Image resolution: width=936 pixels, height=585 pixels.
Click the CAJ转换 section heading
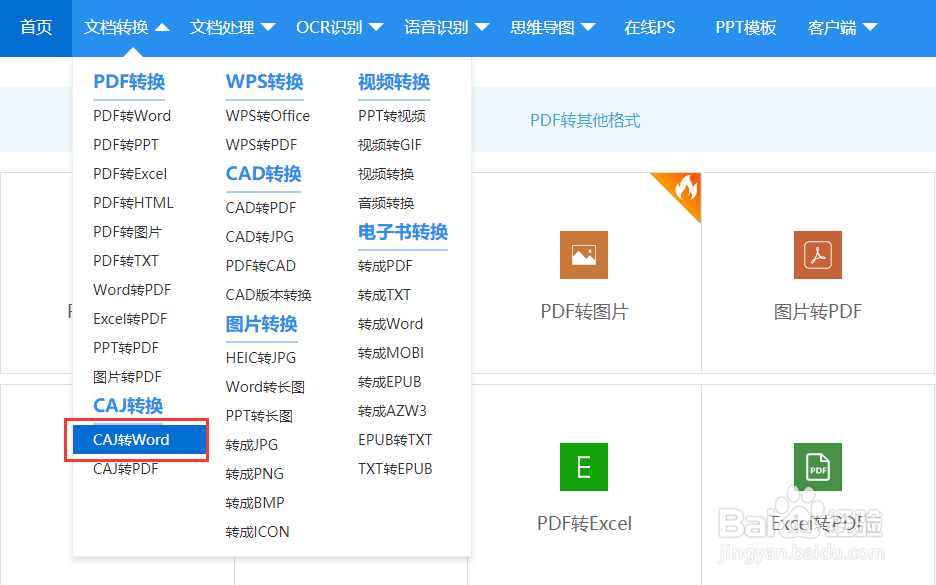point(128,406)
